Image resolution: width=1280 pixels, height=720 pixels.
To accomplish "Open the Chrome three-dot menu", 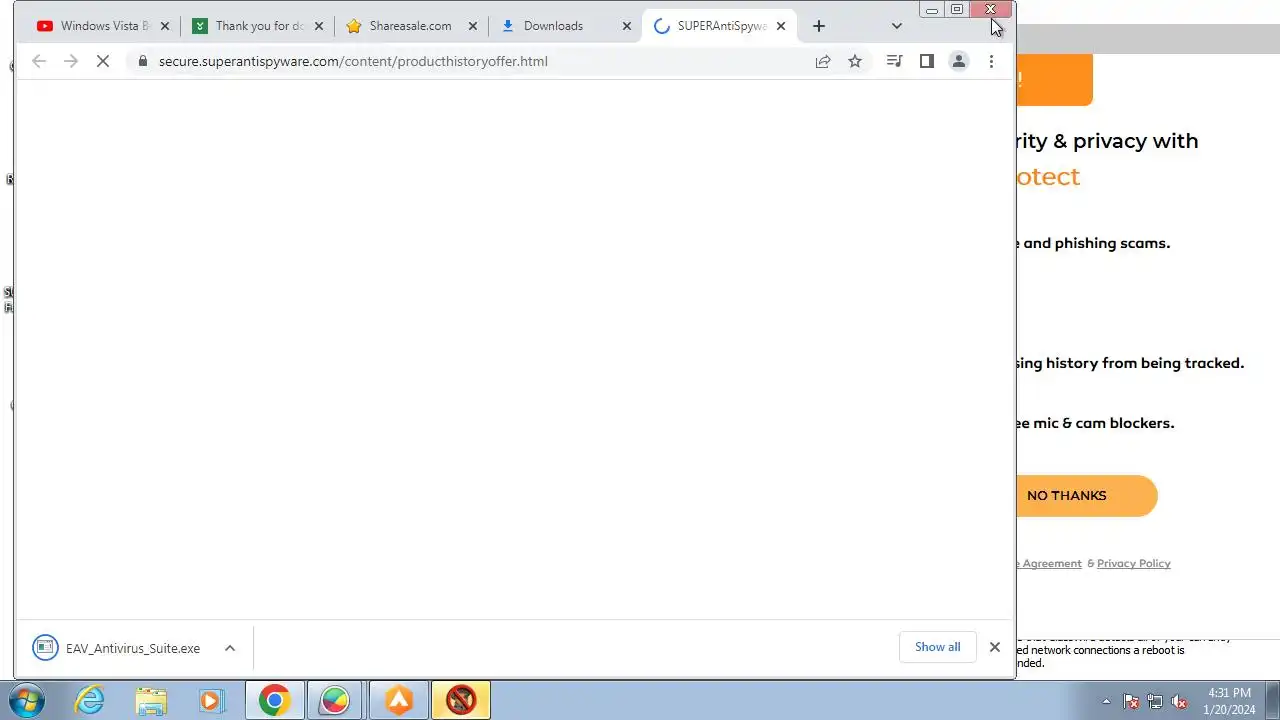I will point(991,61).
